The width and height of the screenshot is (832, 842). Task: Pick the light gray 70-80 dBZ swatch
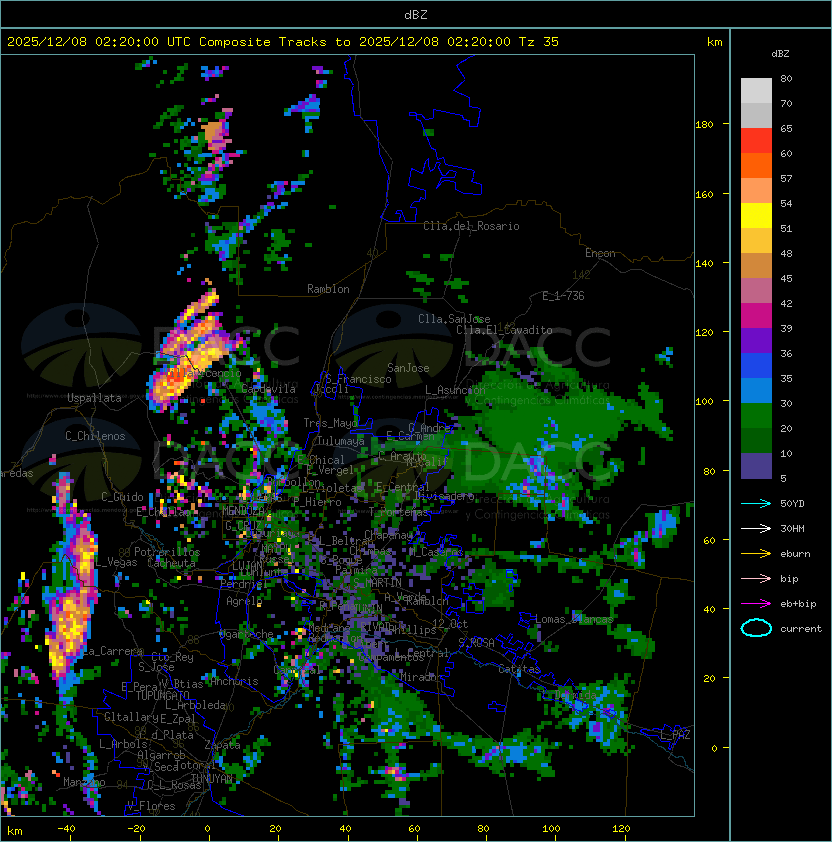pyautogui.click(x=756, y=90)
